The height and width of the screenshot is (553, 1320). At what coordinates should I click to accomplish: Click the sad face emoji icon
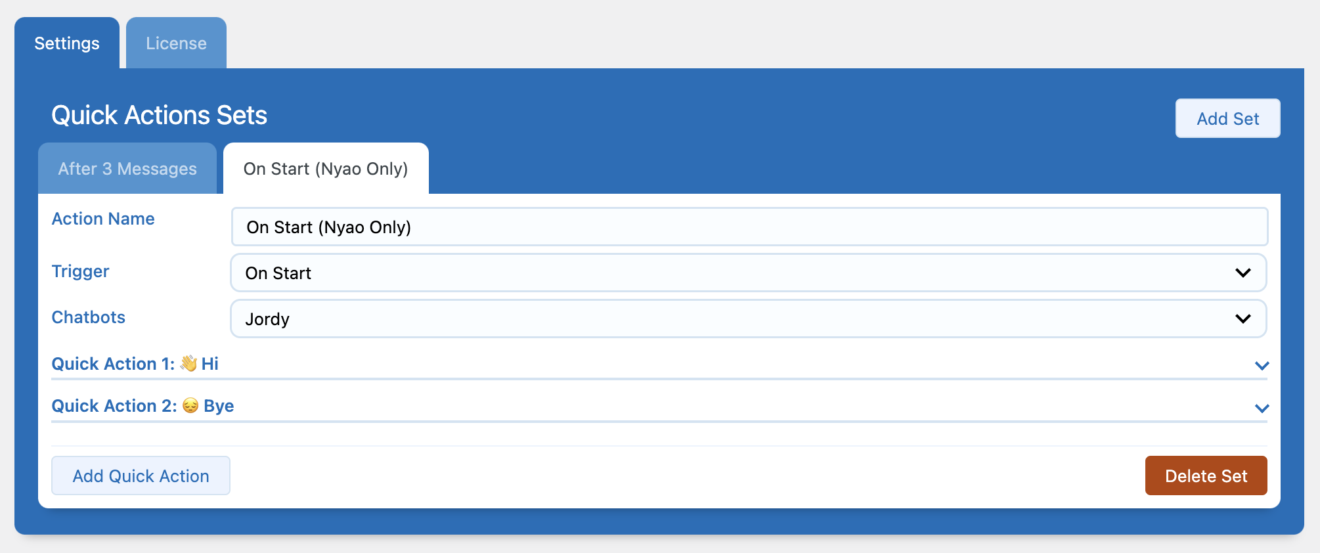point(191,406)
